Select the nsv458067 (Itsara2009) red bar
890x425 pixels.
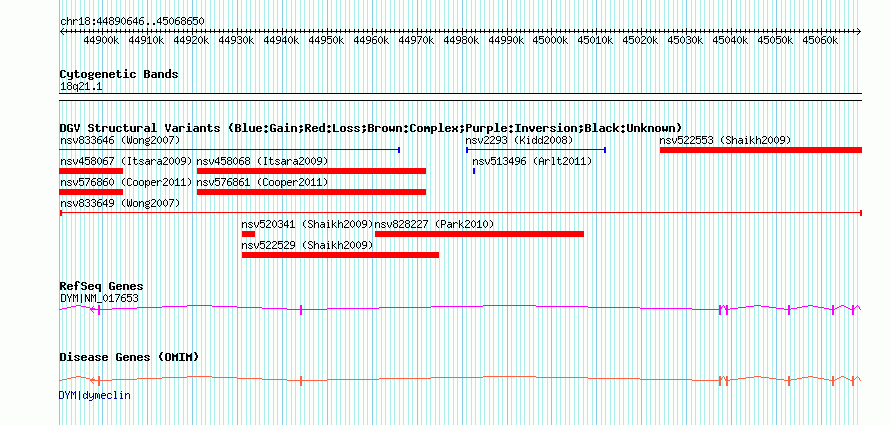pyautogui.click(x=91, y=171)
